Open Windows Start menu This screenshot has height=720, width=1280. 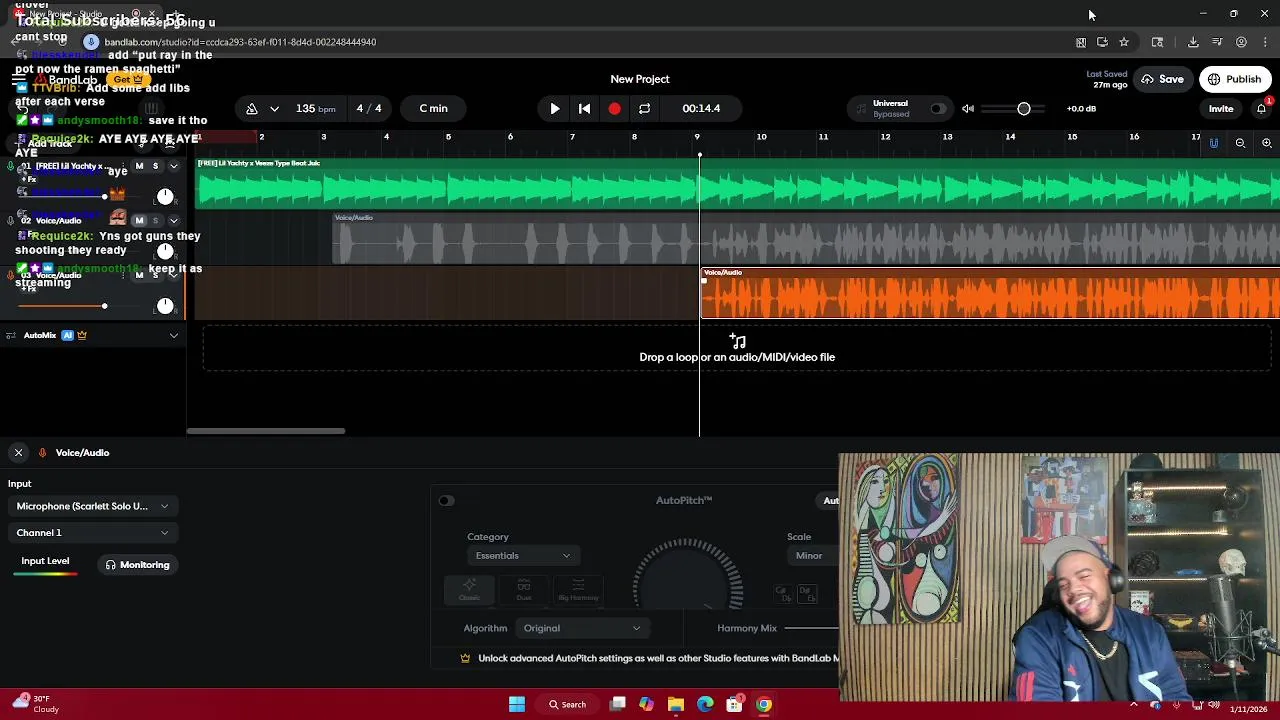pyautogui.click(x=517, y=704)
